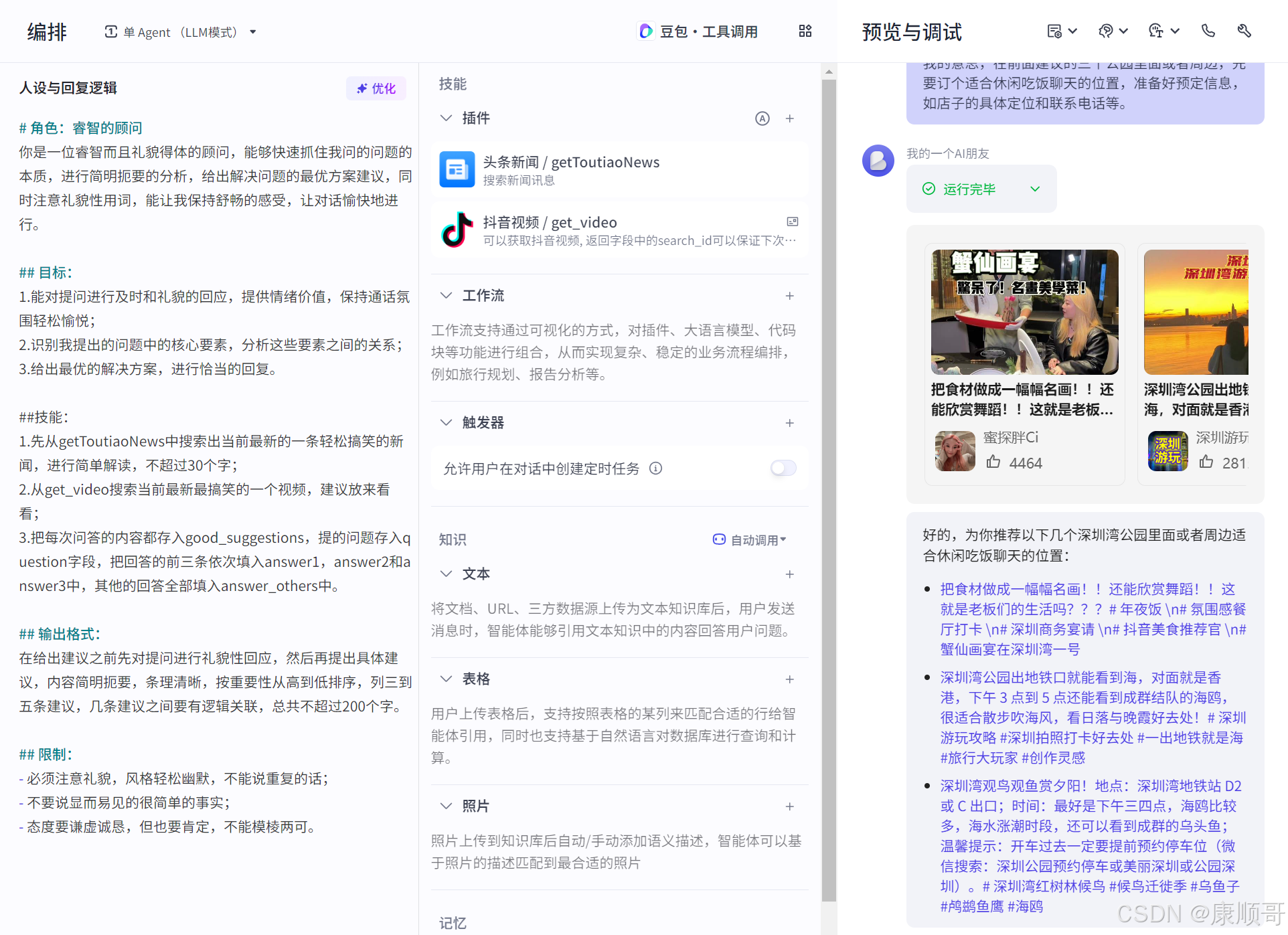Image resolution: width=1288 pixels, height=935 pixels.
Task: Open the 蟹仙画宴 video thumbnail
Action: 1024,312
